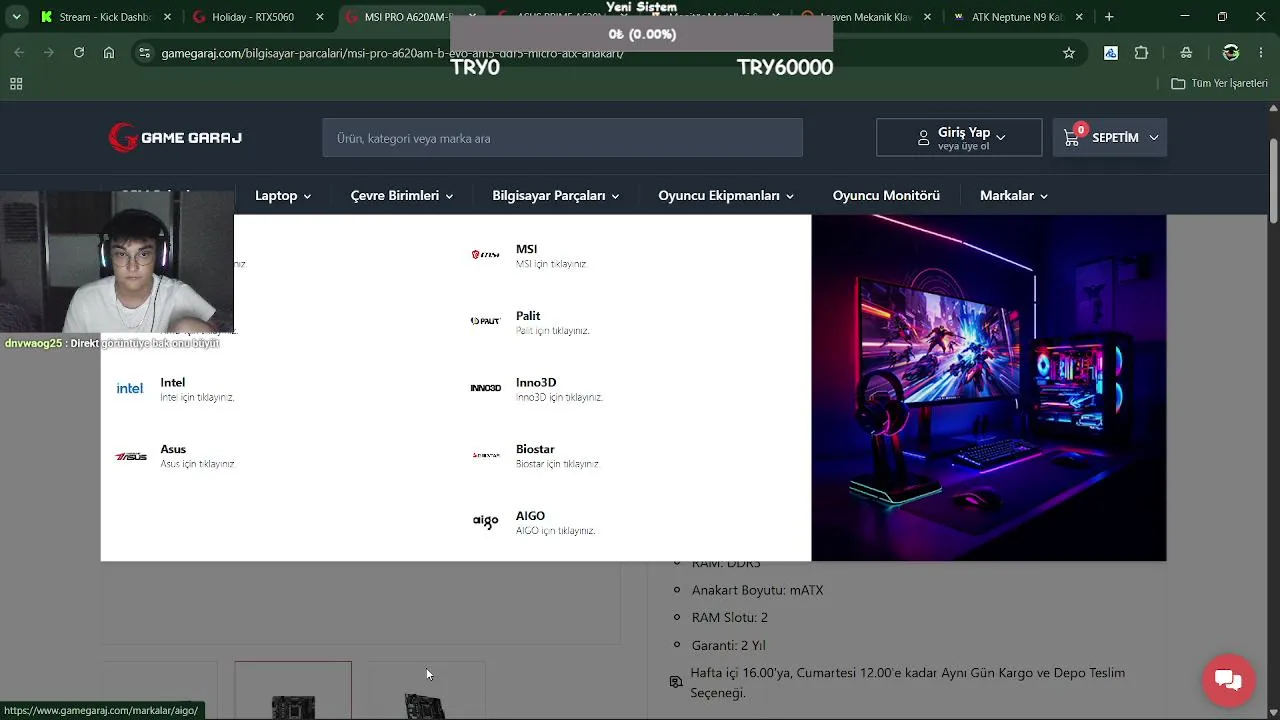The width and height of the screenshot is (1280, 720).
Task: Expand the Çevre Birimleri menu
Action: tap(402, 196)
